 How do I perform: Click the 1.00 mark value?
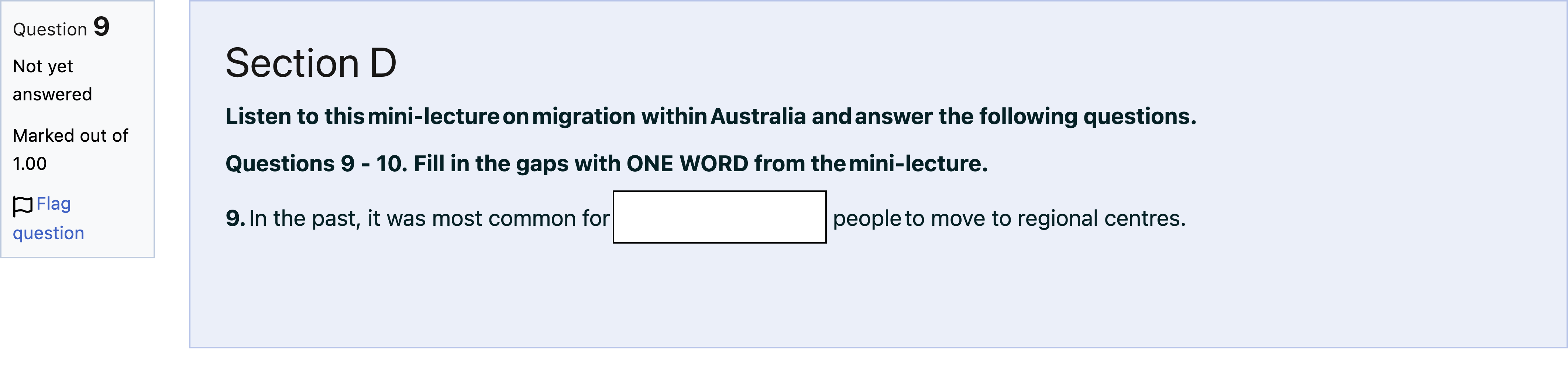tap(30, 164)
